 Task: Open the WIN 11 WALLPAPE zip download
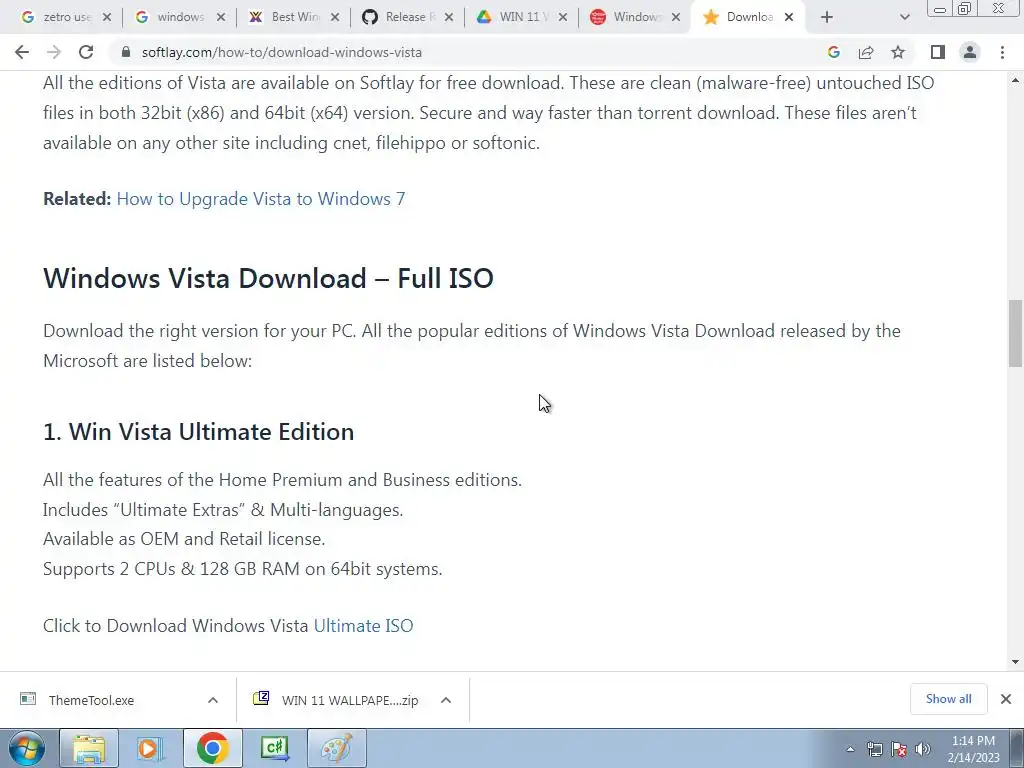(x=350, y=700)
